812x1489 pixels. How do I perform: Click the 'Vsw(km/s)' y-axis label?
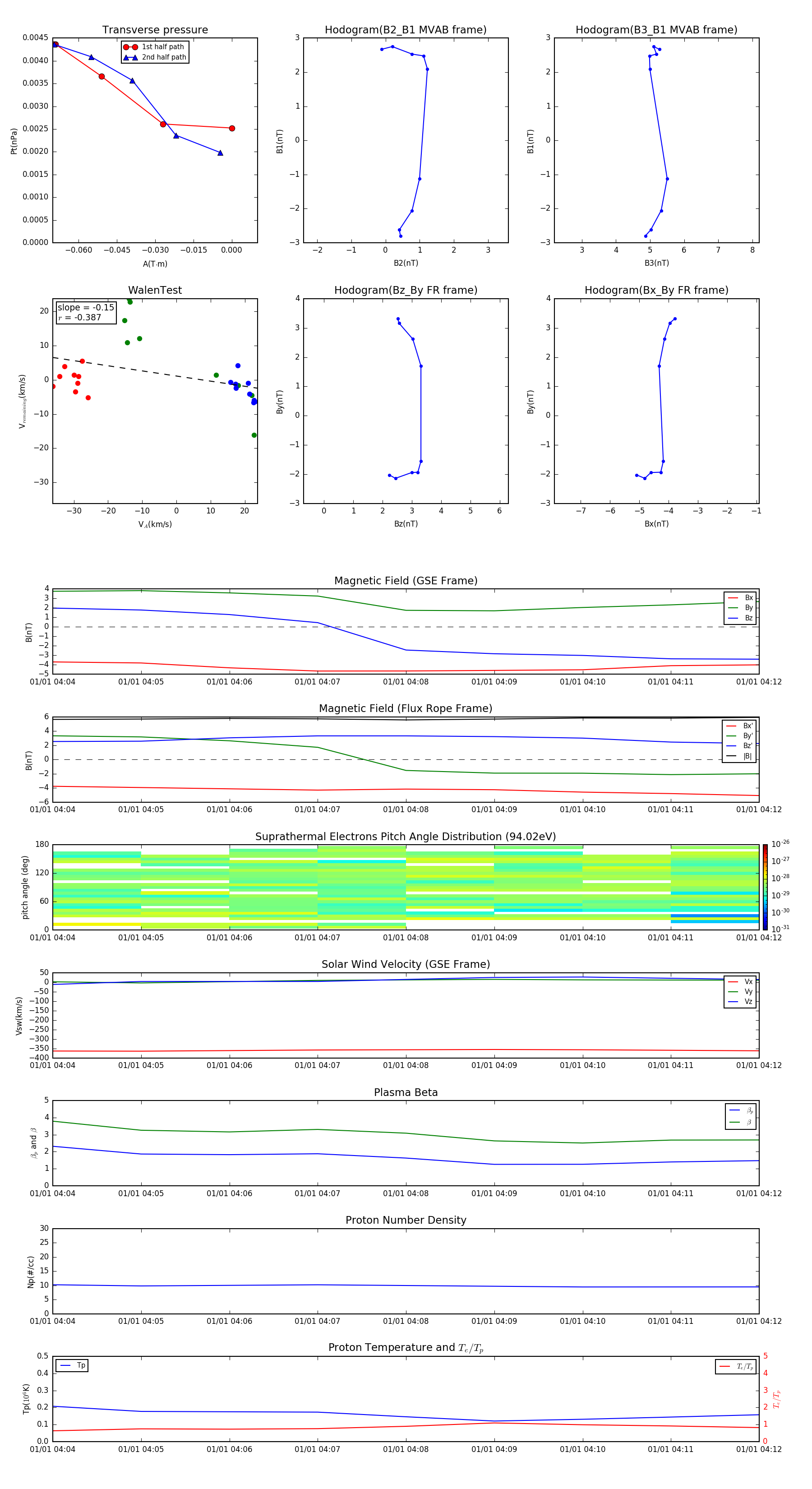click(18, 1016)
